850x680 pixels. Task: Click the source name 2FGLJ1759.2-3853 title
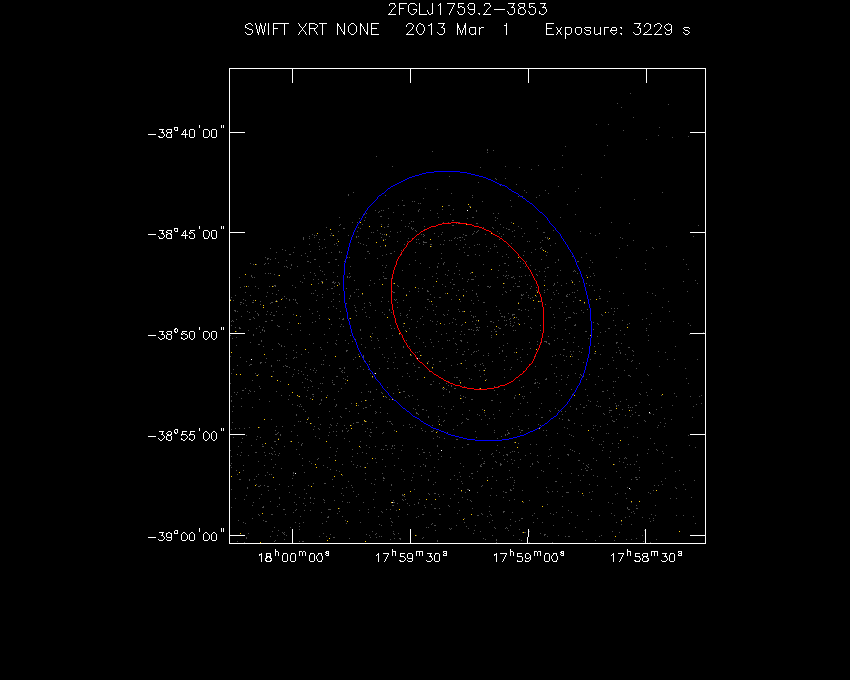(x=467, y=9)
